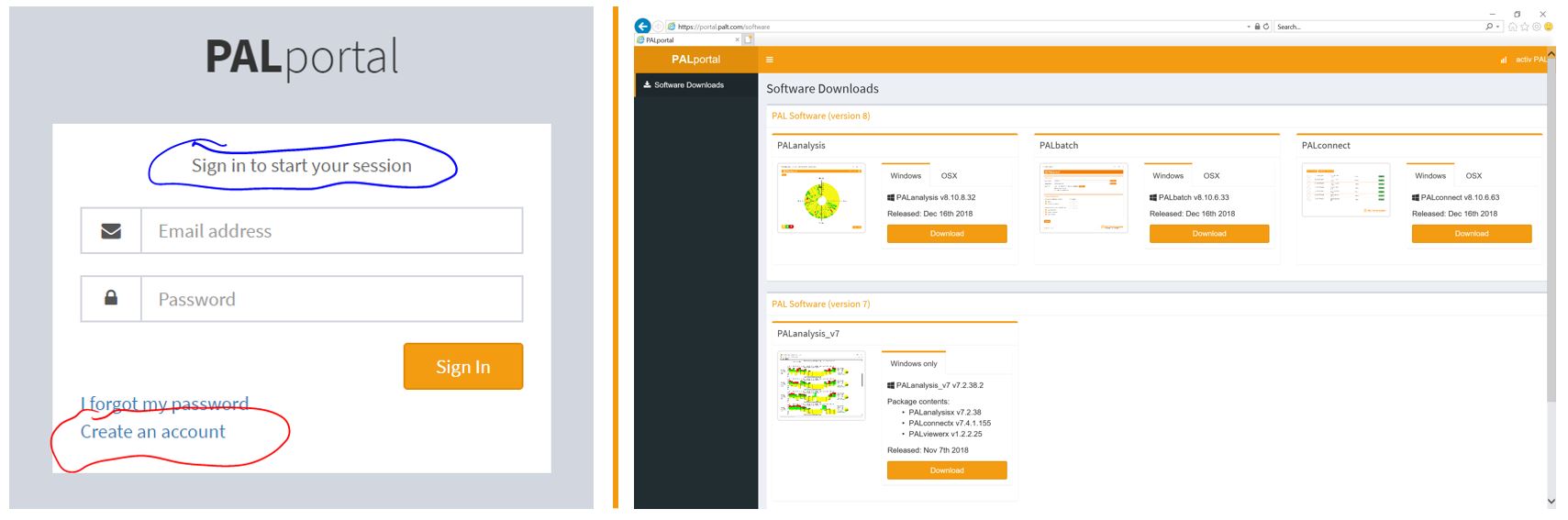Screen dimensions: 1568x520
Task: Click the PALviewerx v1.2.2.25 list item
Action: coord(946,434)
